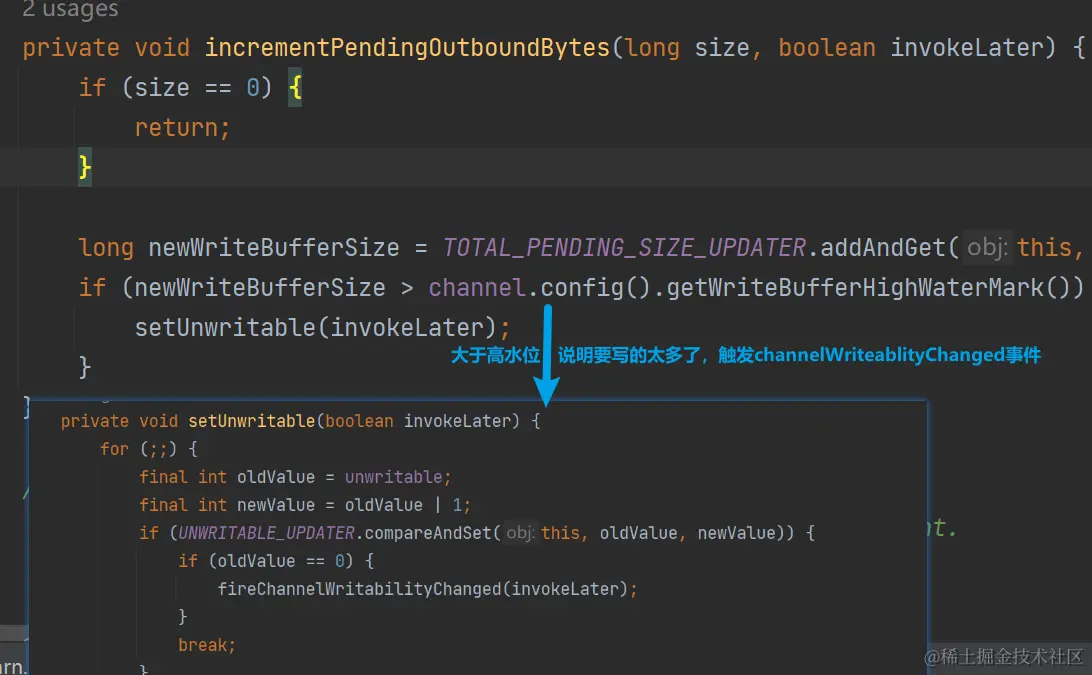This screenshot has width=1092, height=675.
Task: Click newWriteBufferSize in the 'long' declaration line
Action: coord(274,247)
